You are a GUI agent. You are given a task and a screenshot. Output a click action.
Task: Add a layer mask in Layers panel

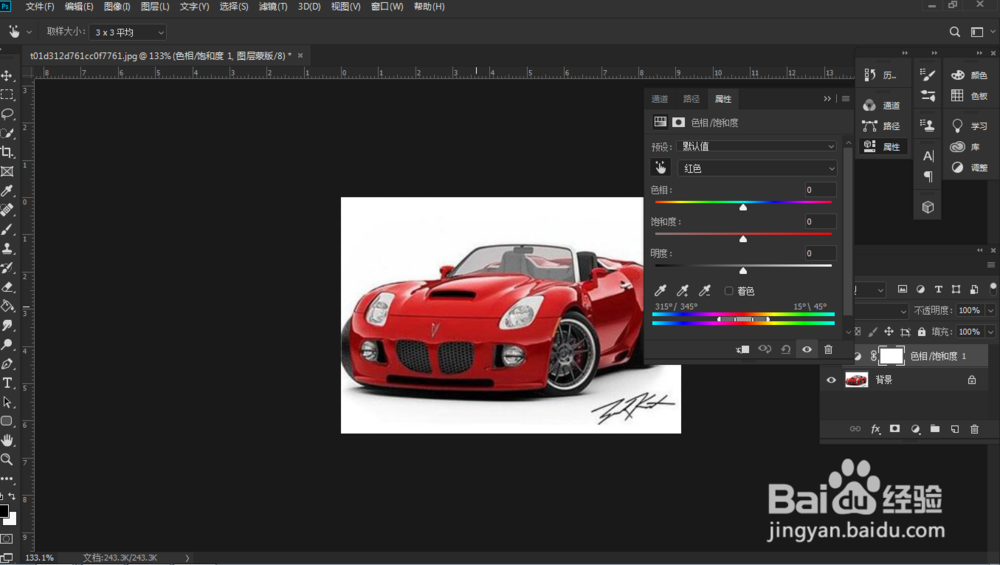pos(895,429)
